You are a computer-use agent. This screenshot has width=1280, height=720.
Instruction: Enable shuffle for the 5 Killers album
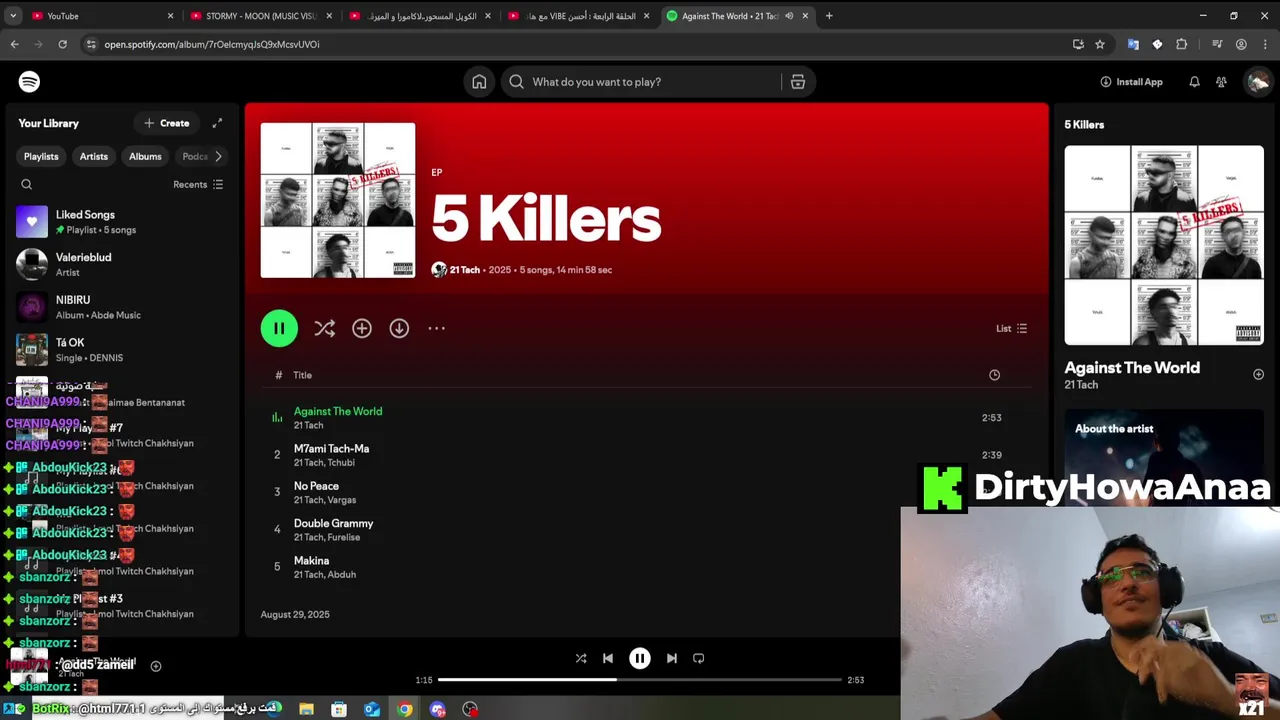point(324,328)
